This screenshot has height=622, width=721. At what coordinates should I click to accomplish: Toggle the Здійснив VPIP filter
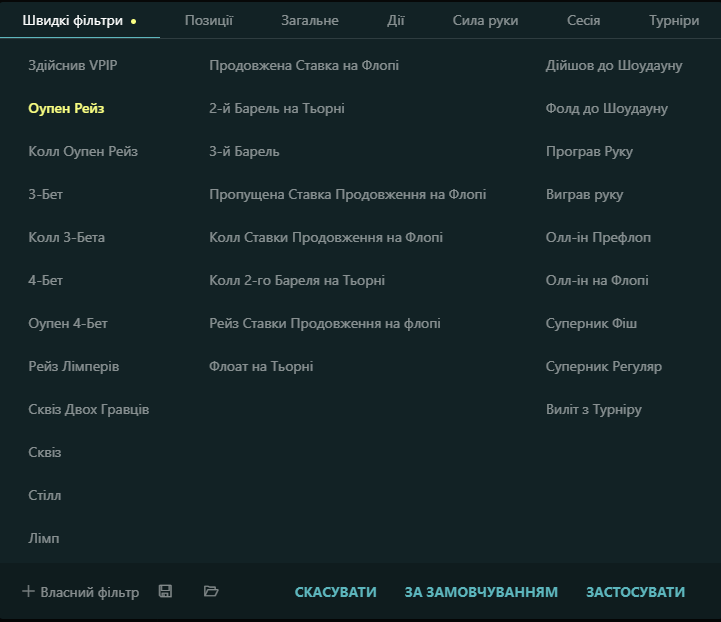[73, 65]
